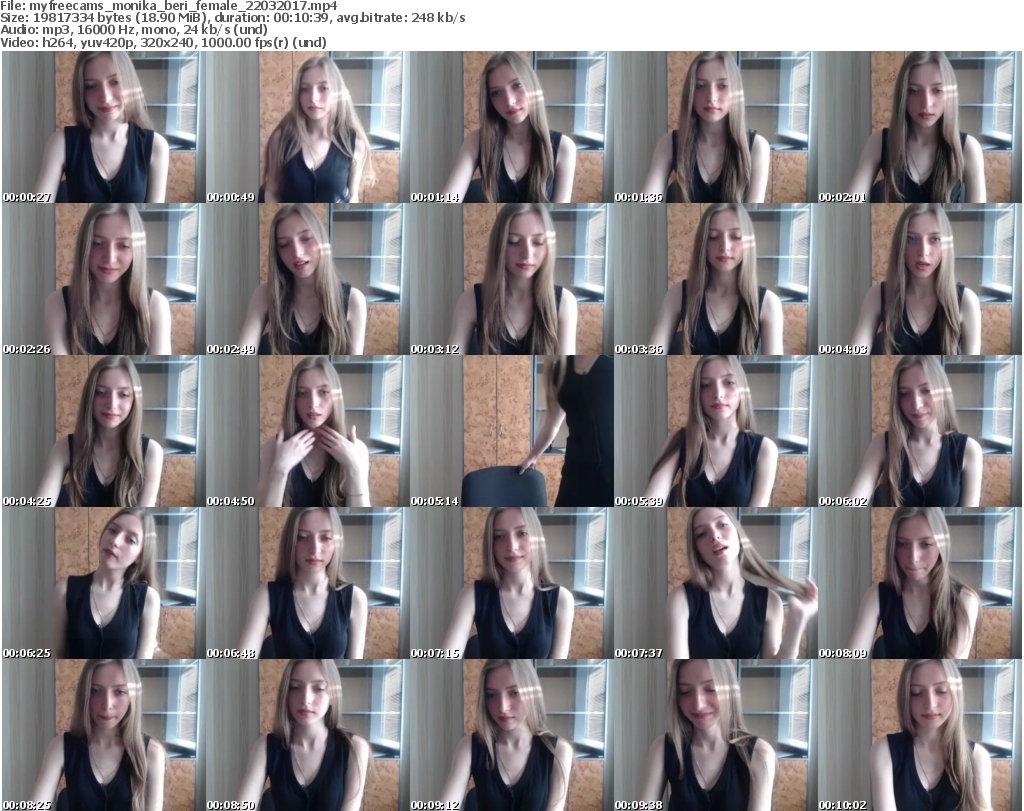Click the Audio mp3 info line
This screenshot has height=811, width=1024.
[x=134, y=30]
